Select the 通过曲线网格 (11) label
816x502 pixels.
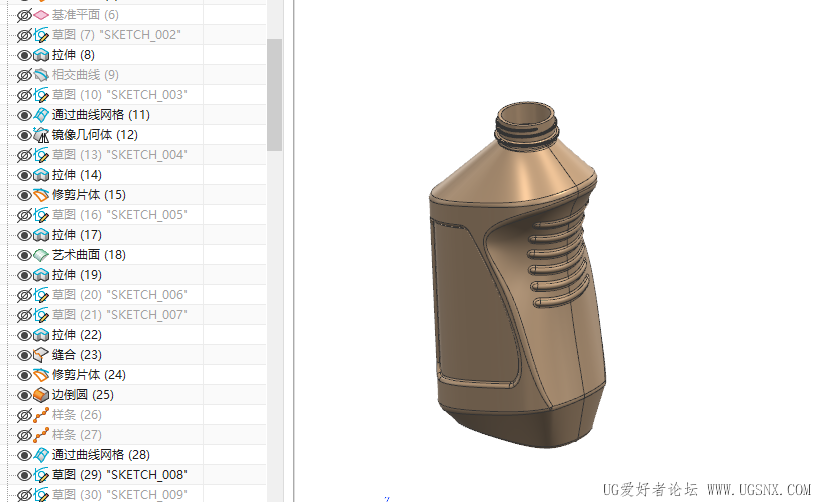101,115
